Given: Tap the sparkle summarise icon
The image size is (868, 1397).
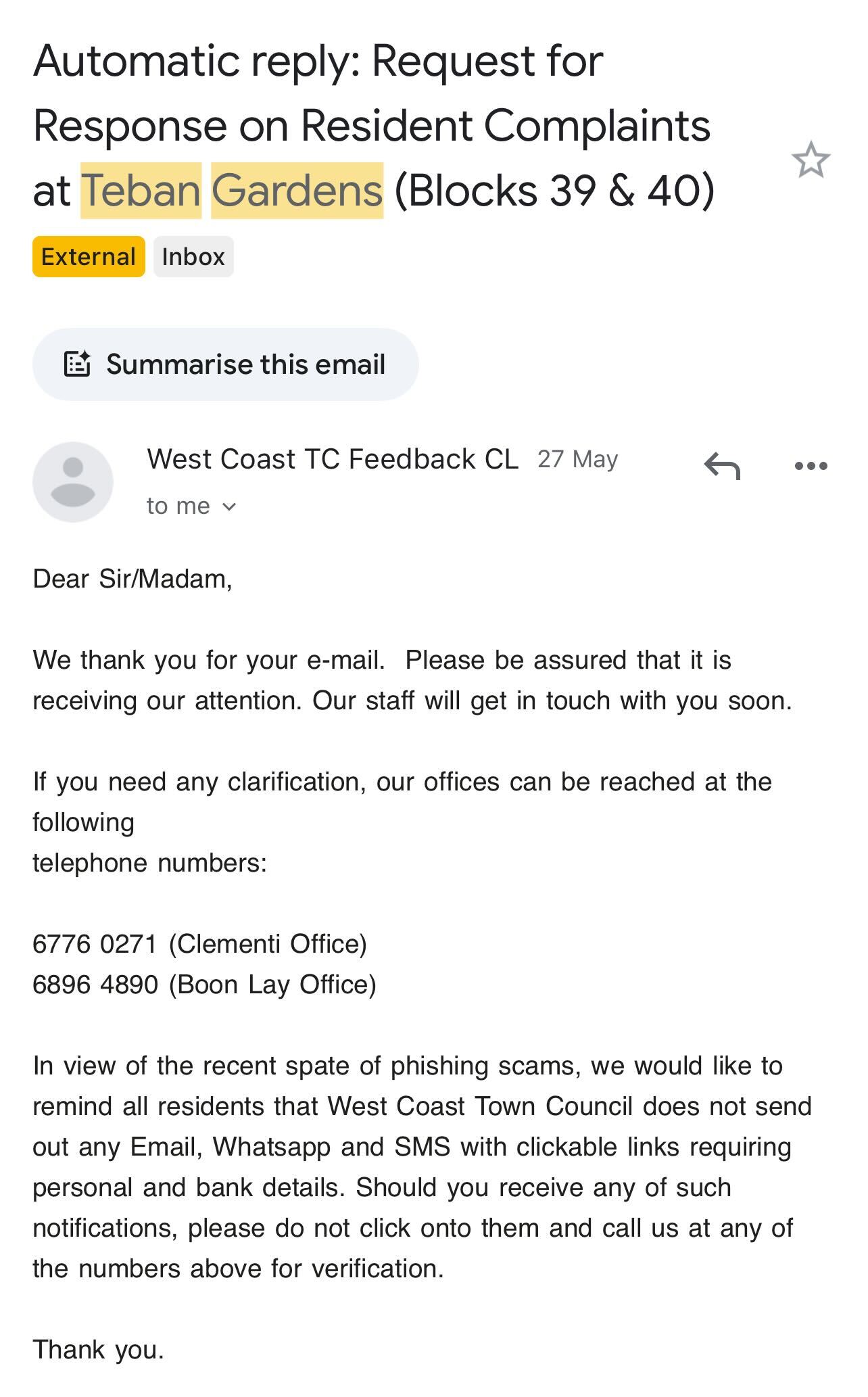Looking at the screenshot, I should pos(77,364).
